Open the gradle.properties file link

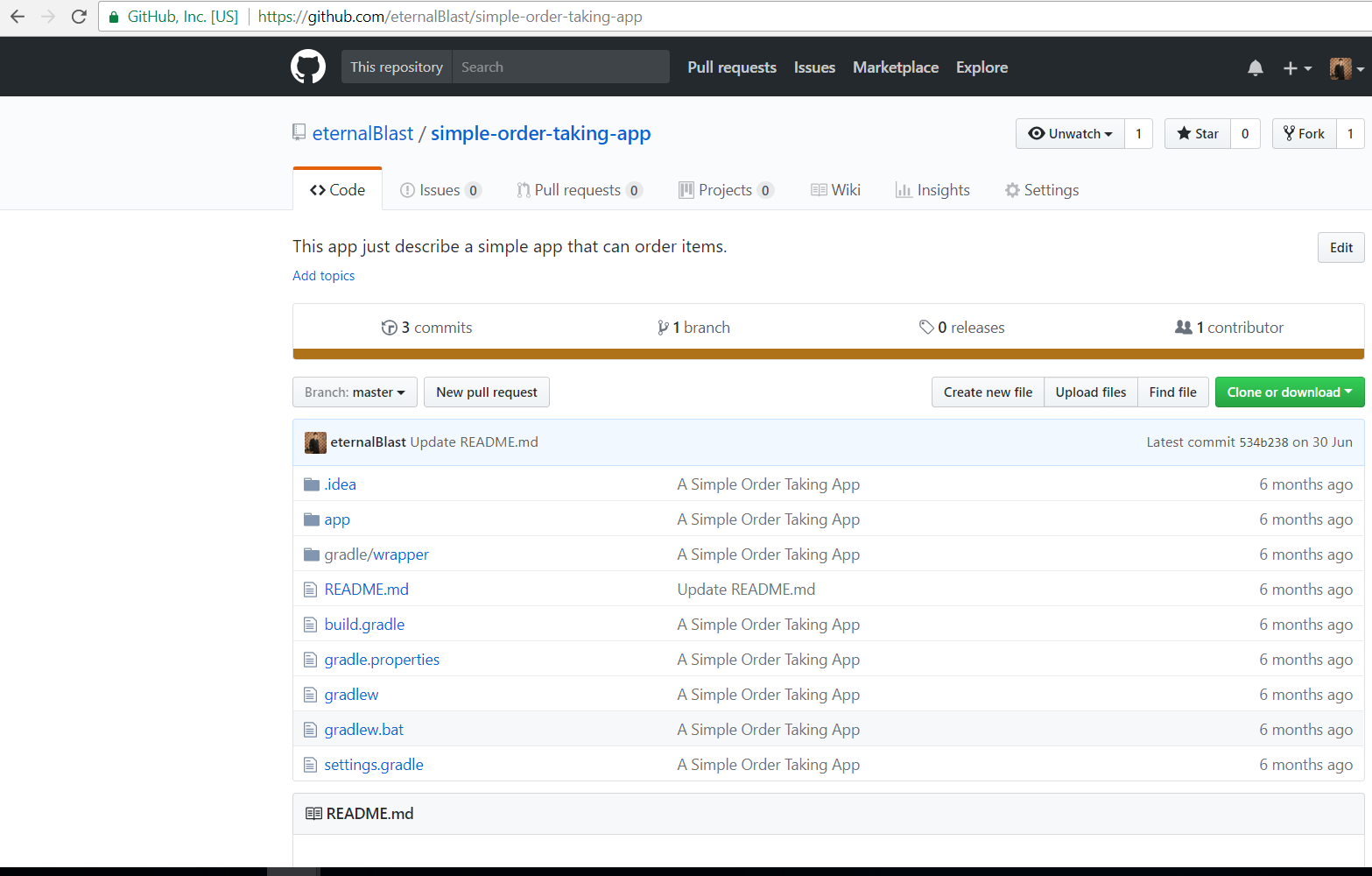[382, 660]
